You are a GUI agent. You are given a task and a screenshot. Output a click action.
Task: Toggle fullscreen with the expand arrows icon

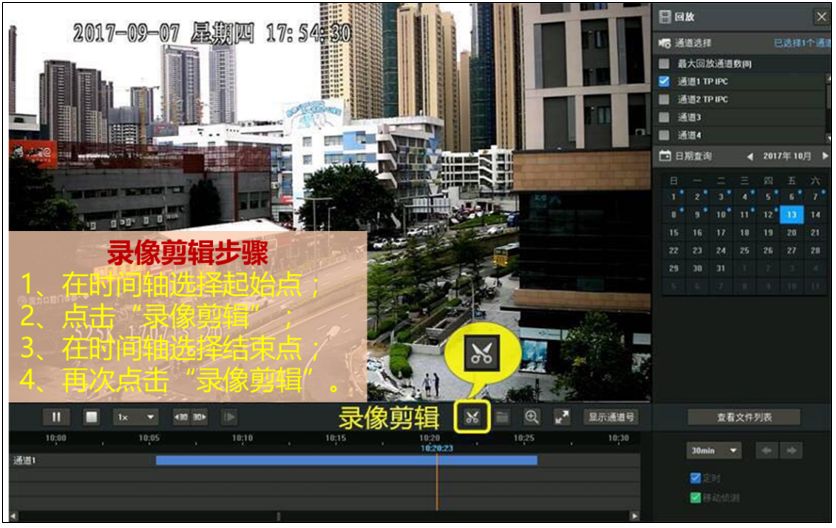pyautogui.click(x=562, y=417)
